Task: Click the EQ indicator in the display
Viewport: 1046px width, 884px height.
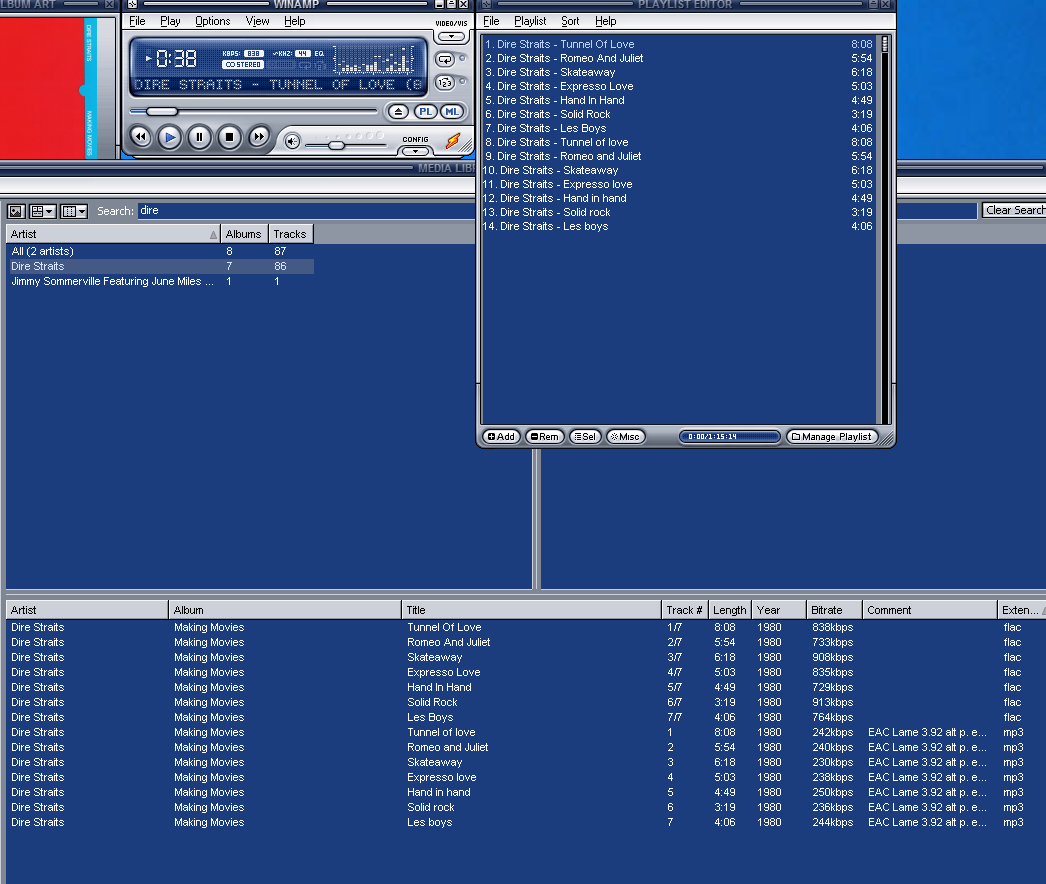Action: pyautogui.click(x=319, y=53)
